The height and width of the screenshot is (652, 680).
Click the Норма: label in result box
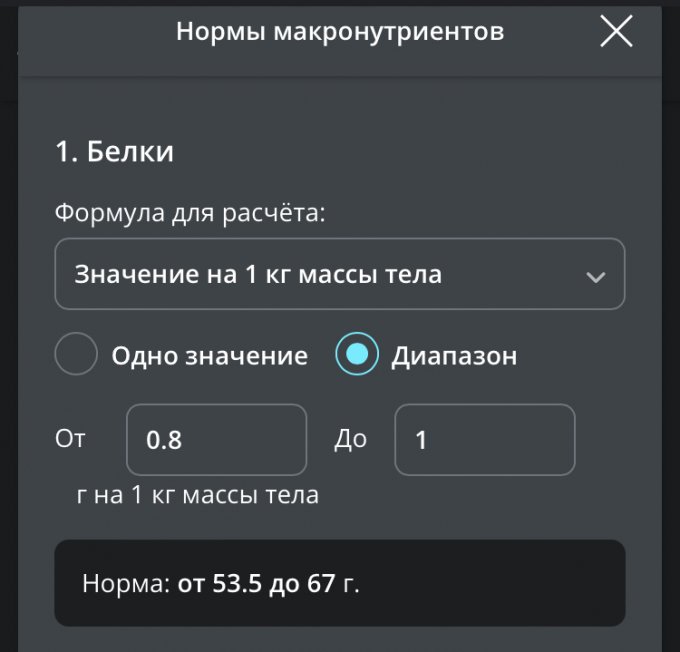point(126,584)
